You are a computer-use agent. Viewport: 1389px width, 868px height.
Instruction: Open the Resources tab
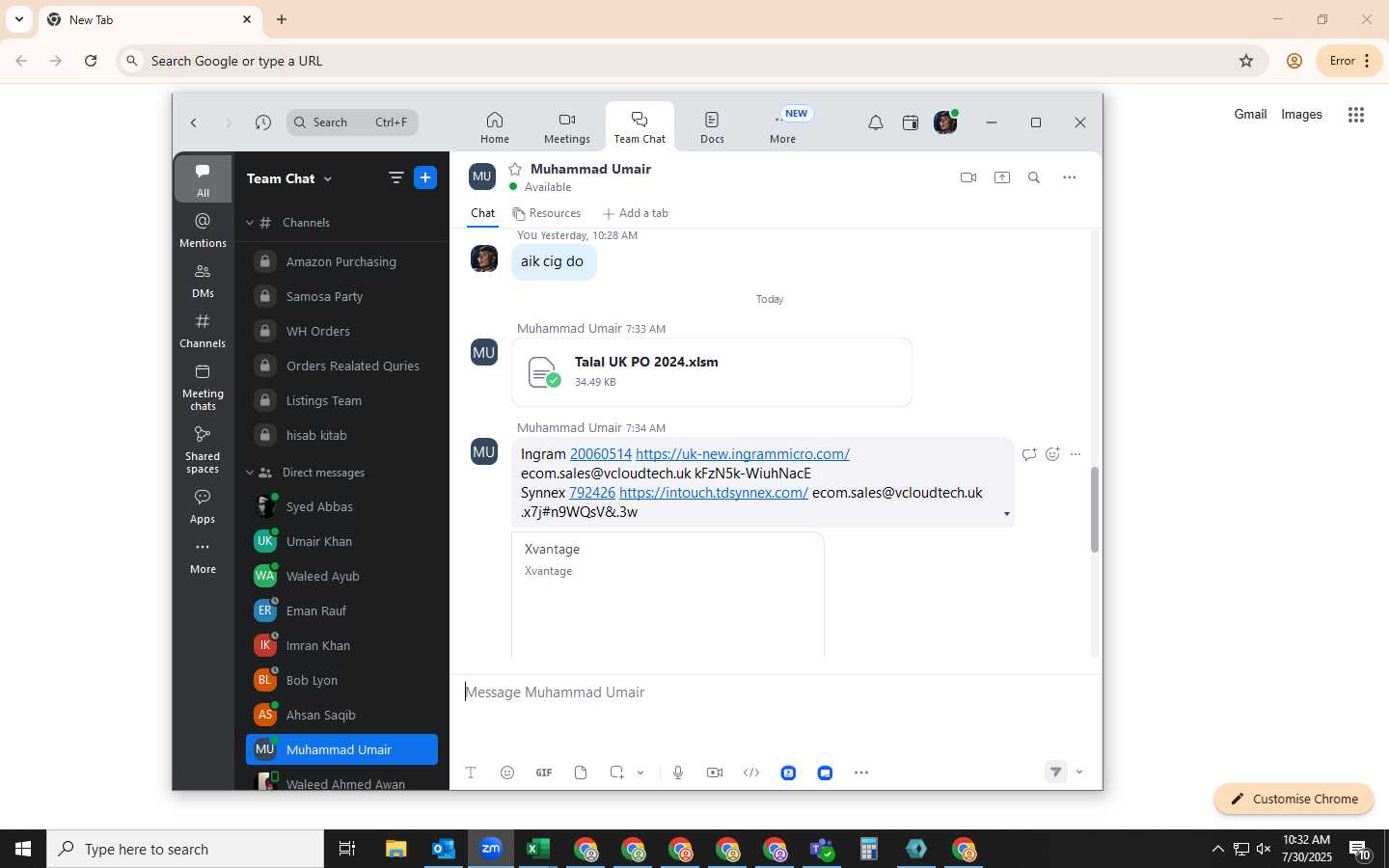pyautogui.click(x=547, y=213)
